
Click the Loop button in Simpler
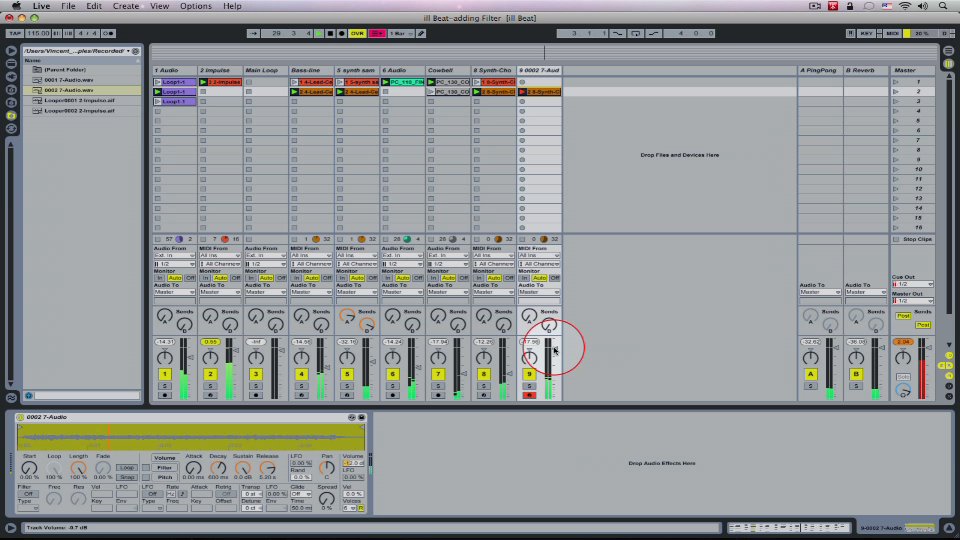coord(127,467)
